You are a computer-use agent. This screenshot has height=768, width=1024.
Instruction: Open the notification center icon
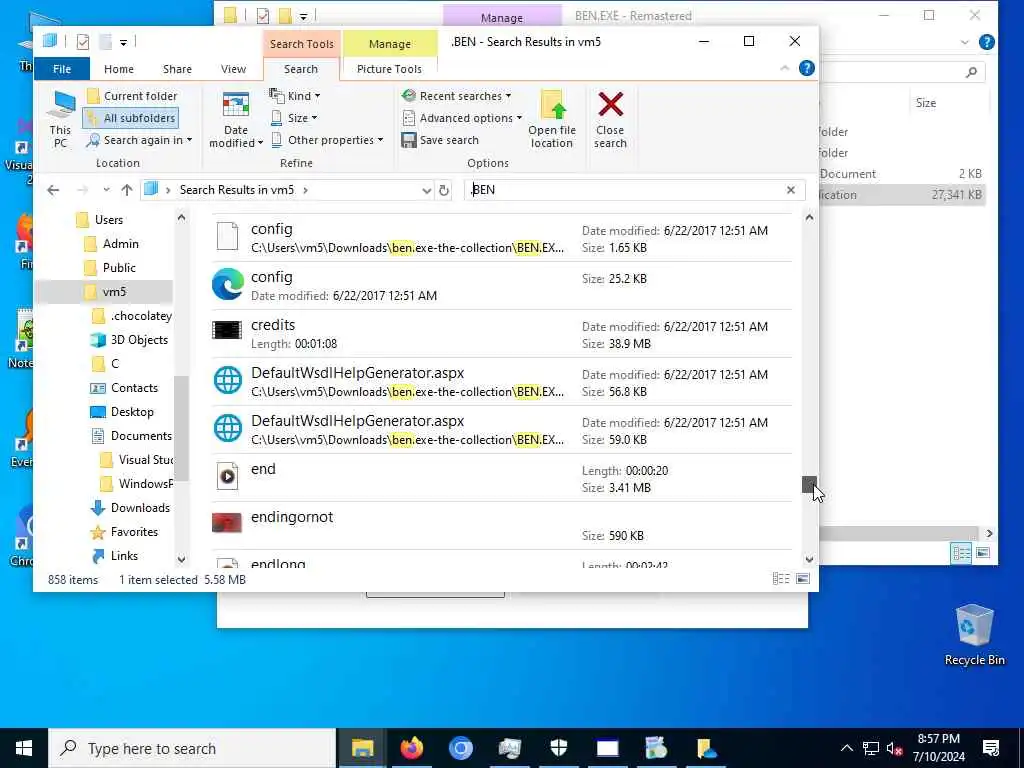(x=991, y=748)
